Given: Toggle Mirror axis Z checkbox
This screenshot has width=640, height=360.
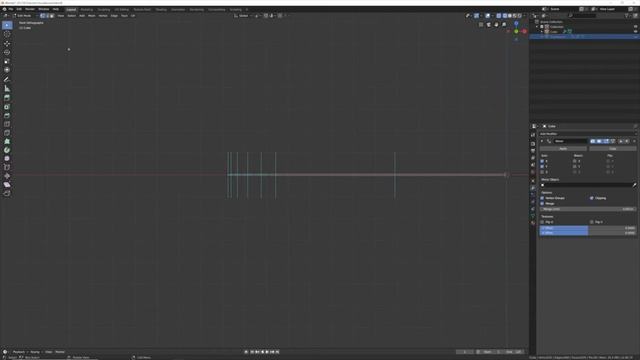Looking at the screenshot, I should tap(542, 172).
